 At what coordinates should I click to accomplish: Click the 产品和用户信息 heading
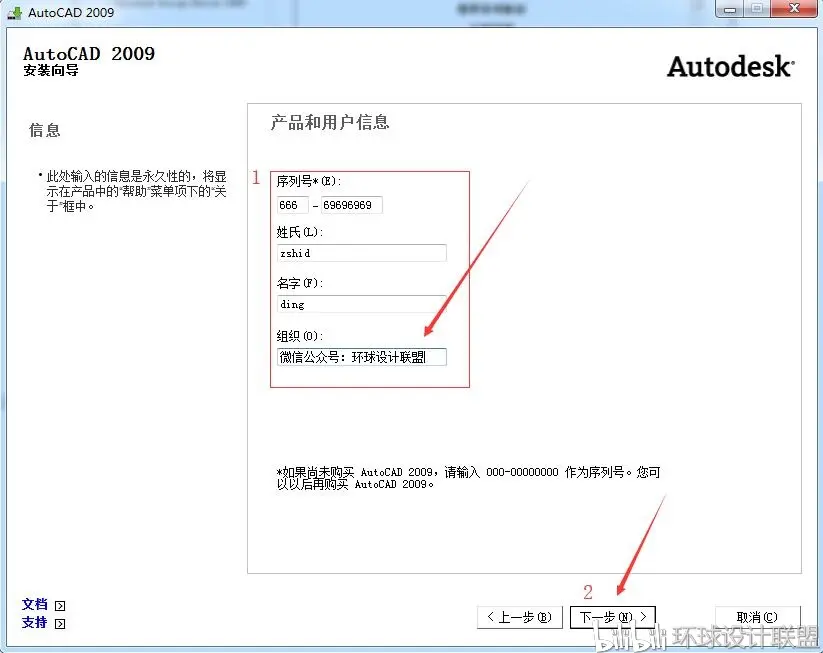(x=330, y=122)
